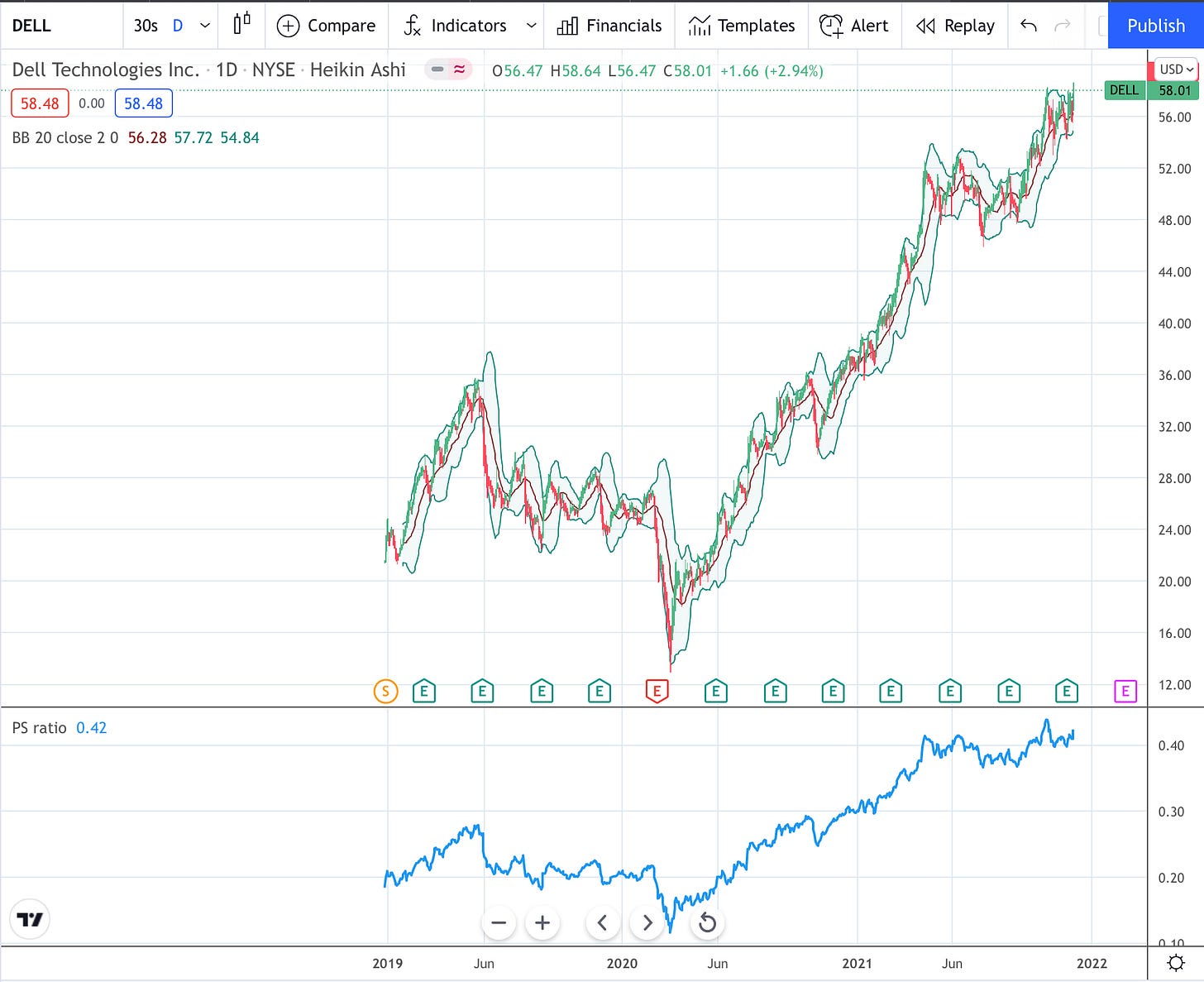The width and height of the screenshot is (1204, 982).
Task: Open chart settings gear on time axis
Action: 1175,963
